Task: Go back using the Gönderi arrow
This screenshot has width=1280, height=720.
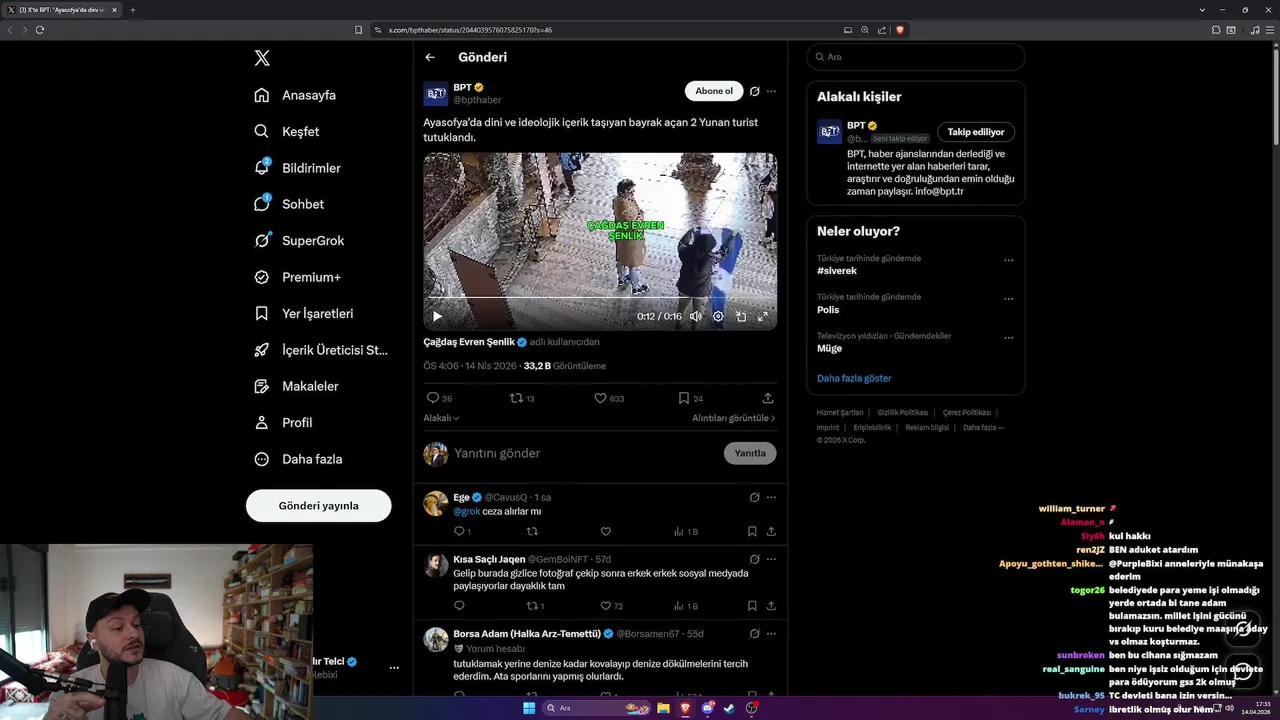Action: (430, 57)
